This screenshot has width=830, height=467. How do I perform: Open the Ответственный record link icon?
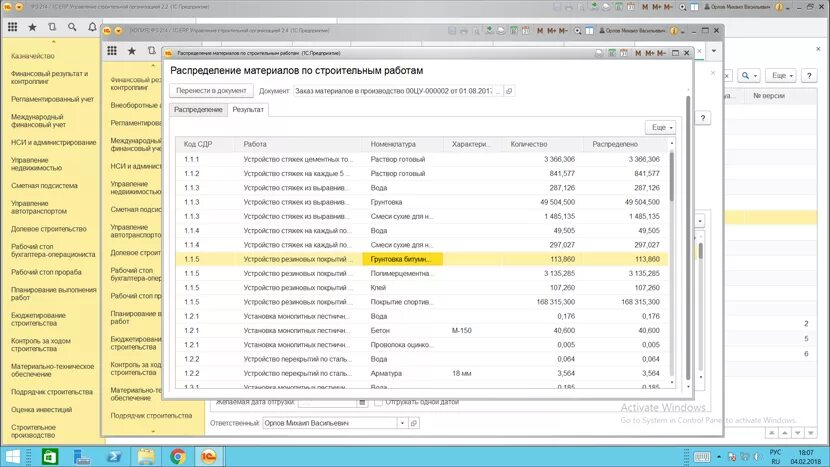tap(414, 423)
